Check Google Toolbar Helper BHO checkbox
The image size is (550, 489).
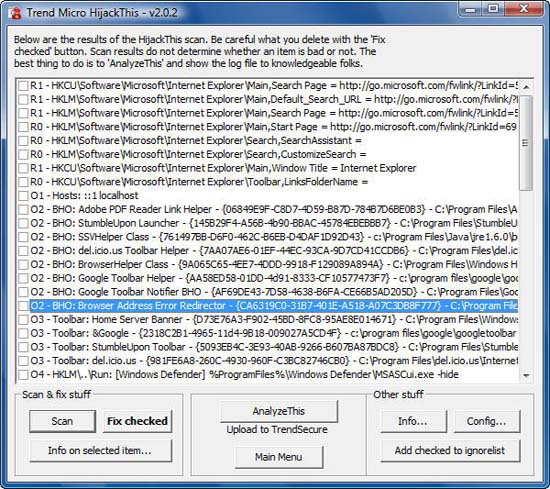pos(23,278)
